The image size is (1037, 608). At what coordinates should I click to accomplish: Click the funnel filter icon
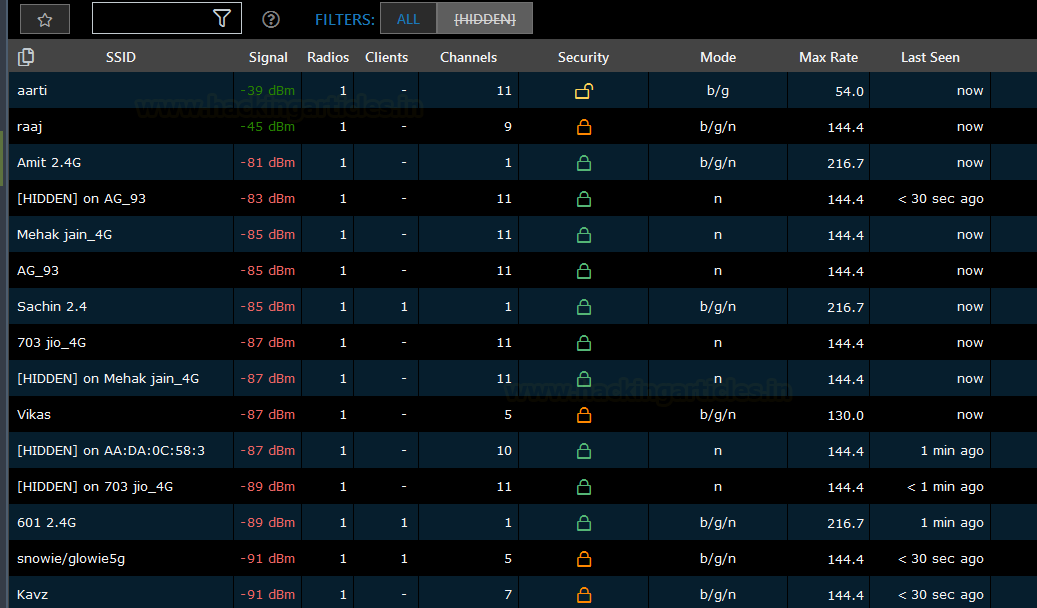(222, 19)
